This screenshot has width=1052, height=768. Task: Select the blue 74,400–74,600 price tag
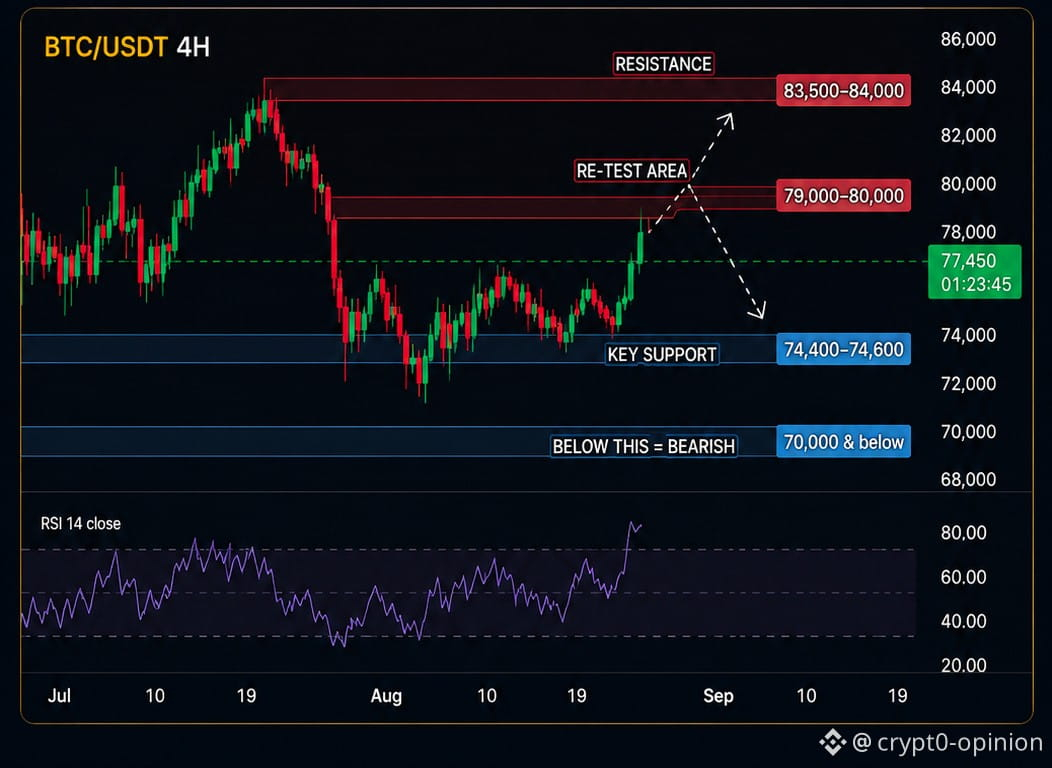tap(843, 349)
